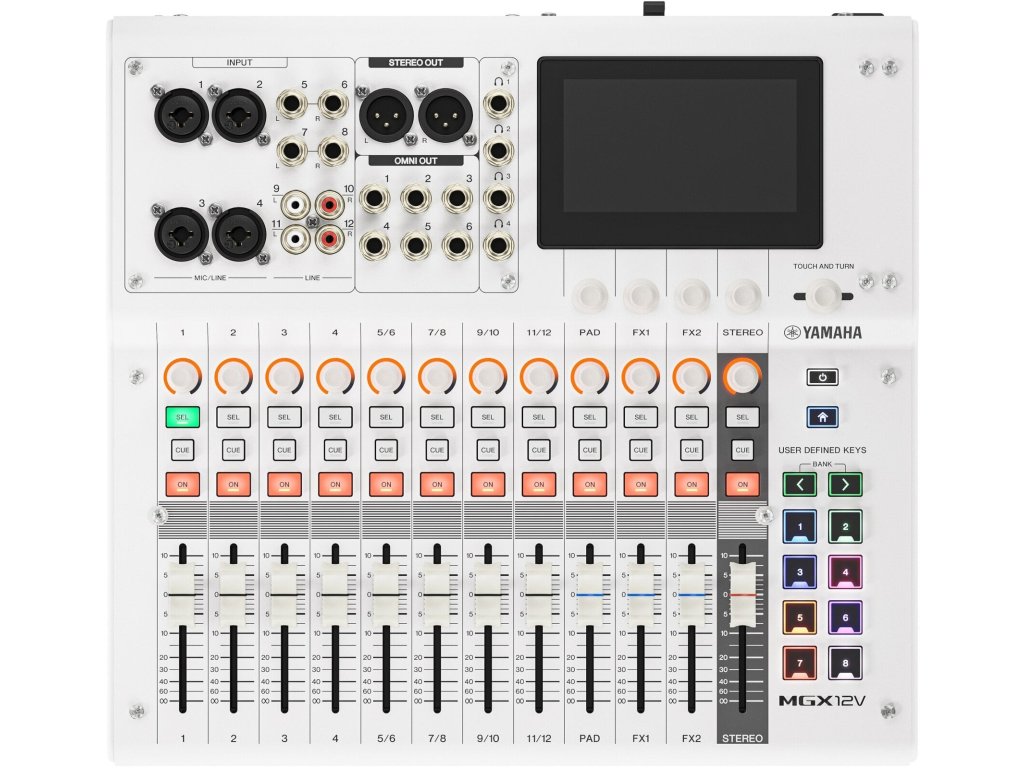This screenshot has width=1024, height=768.
Task: Enable CUE on FX1 channel
Action: (641, 450)
